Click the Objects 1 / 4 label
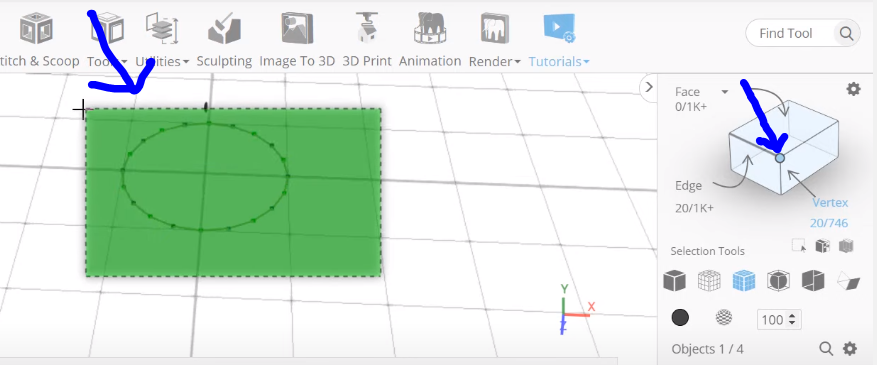The image size is (877, 365). pyautogui.click(x=708, y=349)
